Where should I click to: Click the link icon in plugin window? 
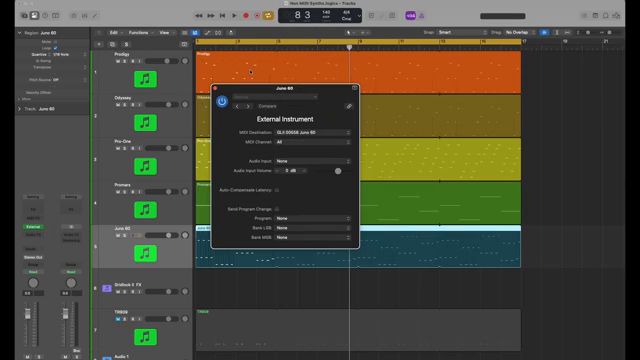click(349, 106)
